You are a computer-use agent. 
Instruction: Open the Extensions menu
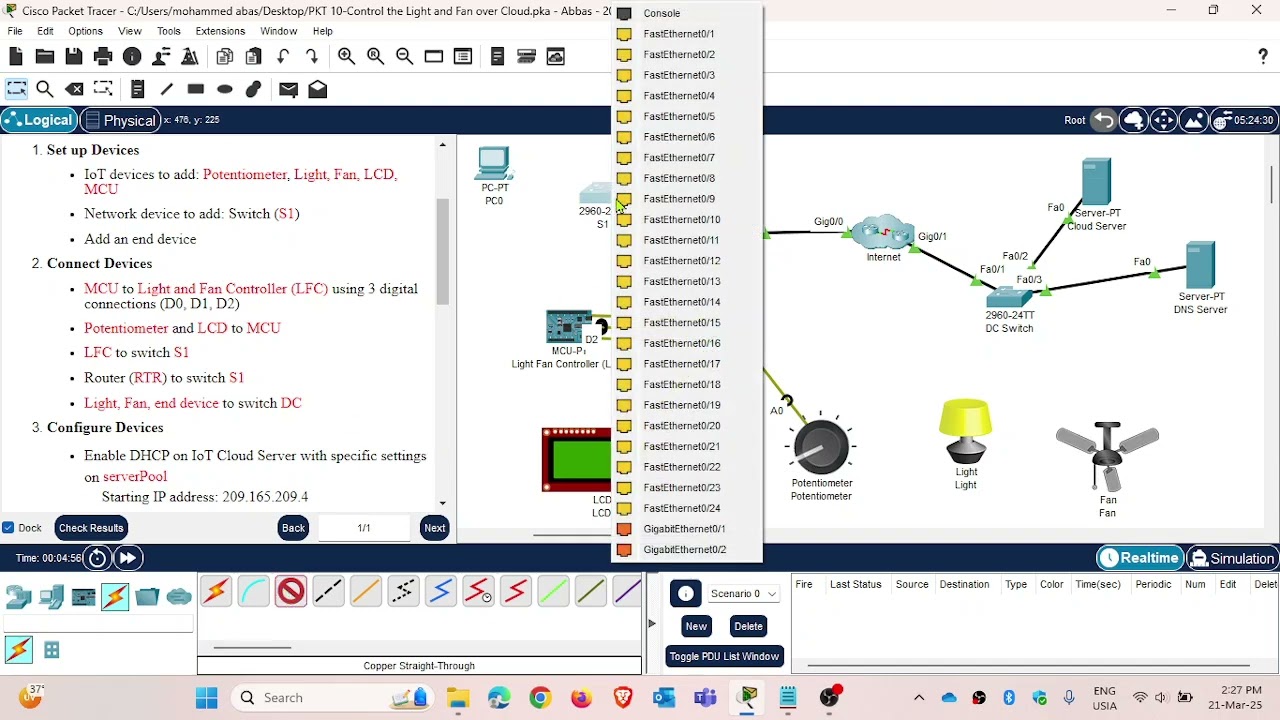220,31
